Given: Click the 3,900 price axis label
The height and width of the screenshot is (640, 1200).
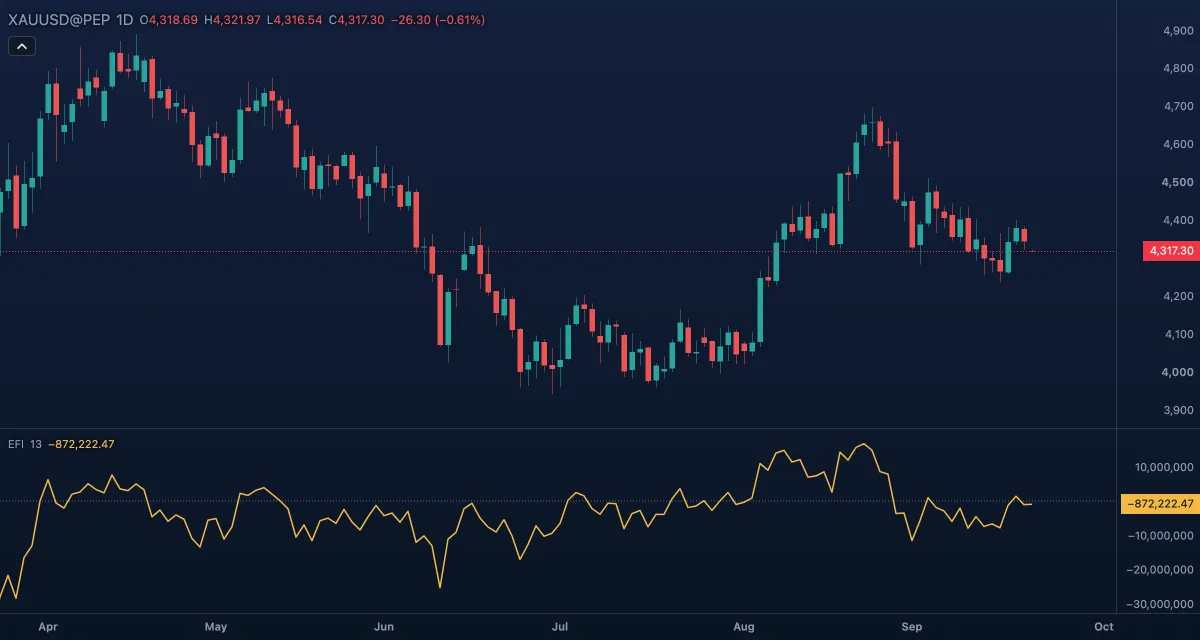Looking at the screenshot, I should pyautogui.click(x=1178, y=411).
